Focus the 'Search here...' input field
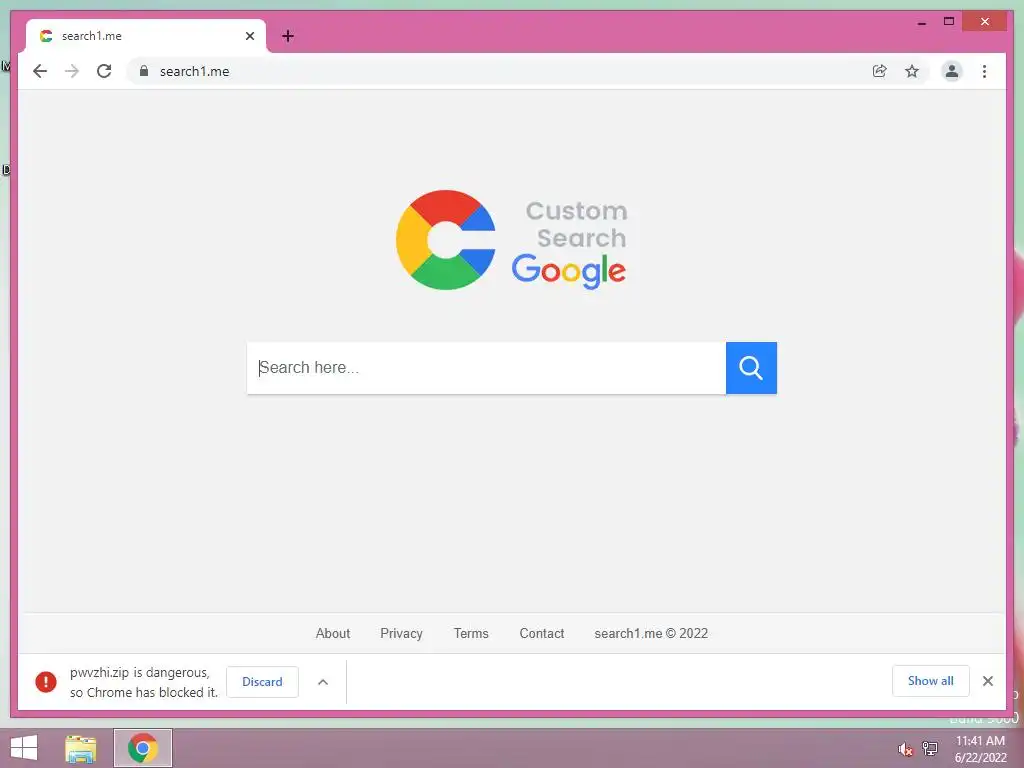This screenshot has height=768, width=1024. (x=486, y=368)
